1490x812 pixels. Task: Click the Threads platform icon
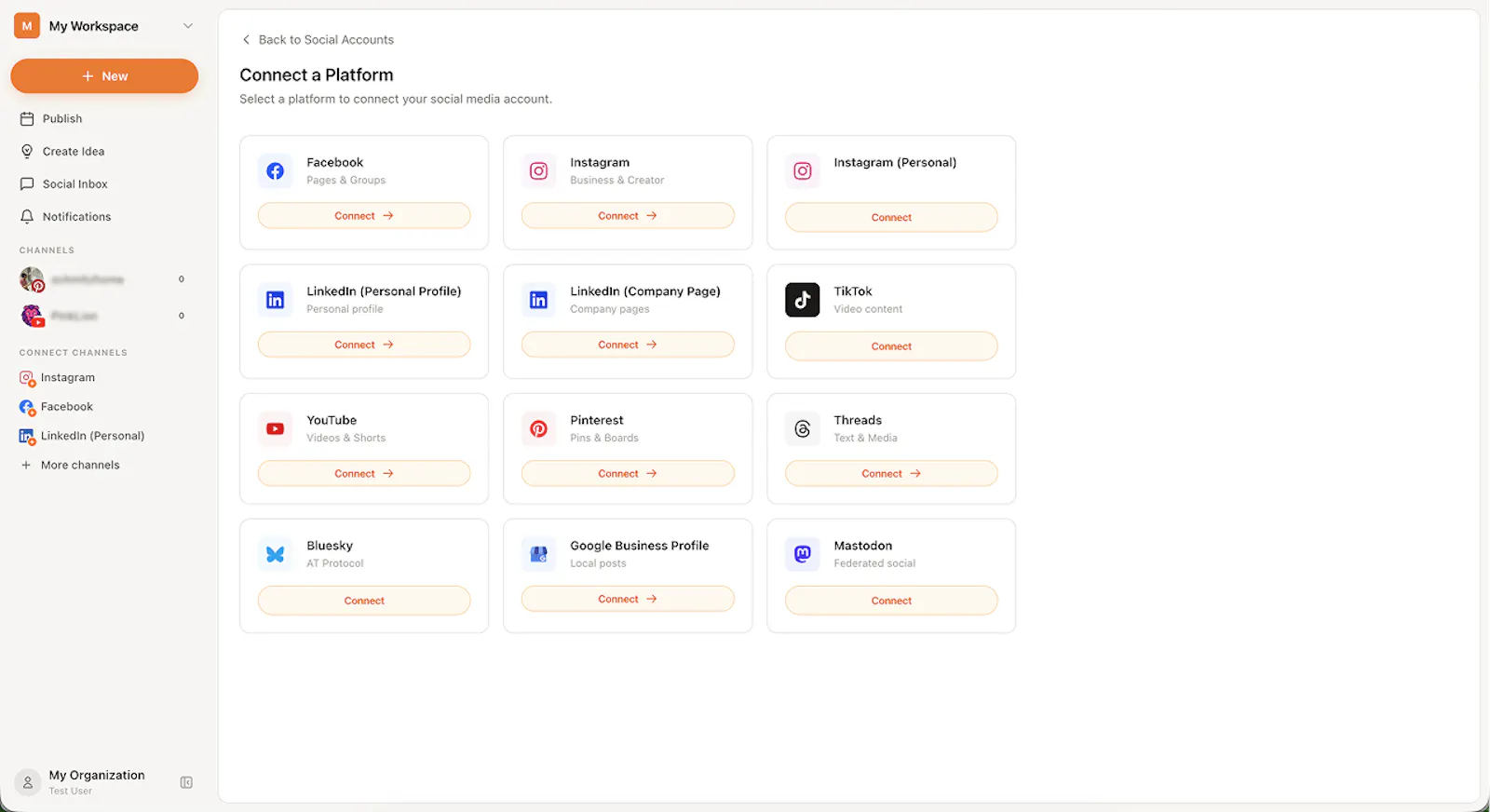[802, 429]
